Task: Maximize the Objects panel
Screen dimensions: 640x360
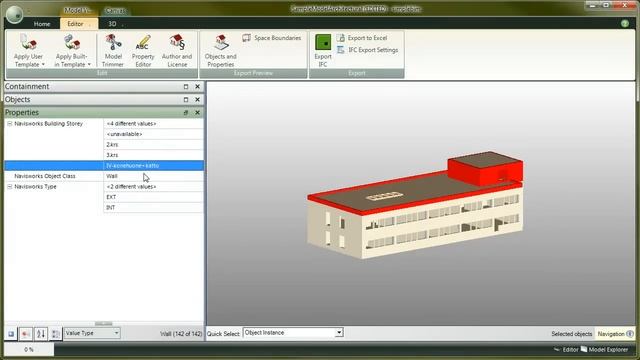Action: pos(186,100)
